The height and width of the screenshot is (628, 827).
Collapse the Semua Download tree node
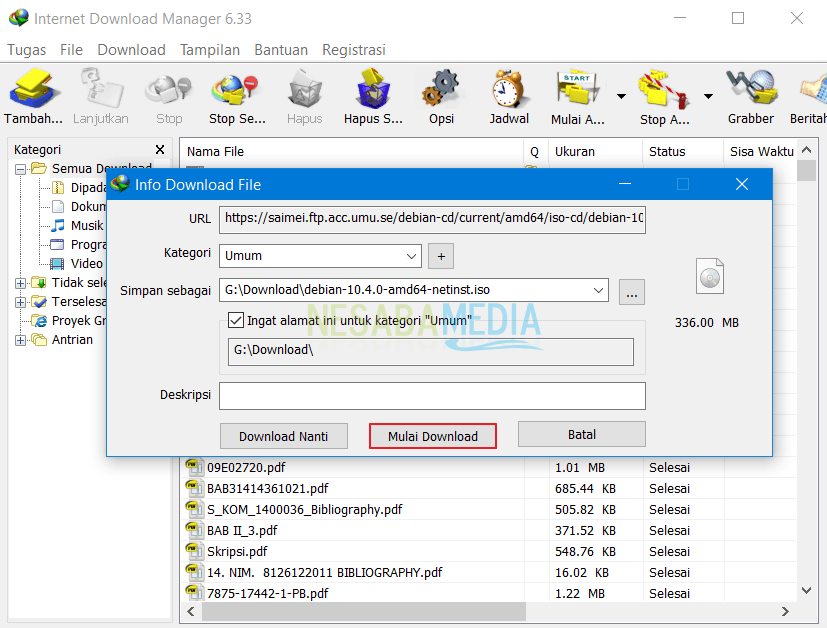click(x=21, y=169)
